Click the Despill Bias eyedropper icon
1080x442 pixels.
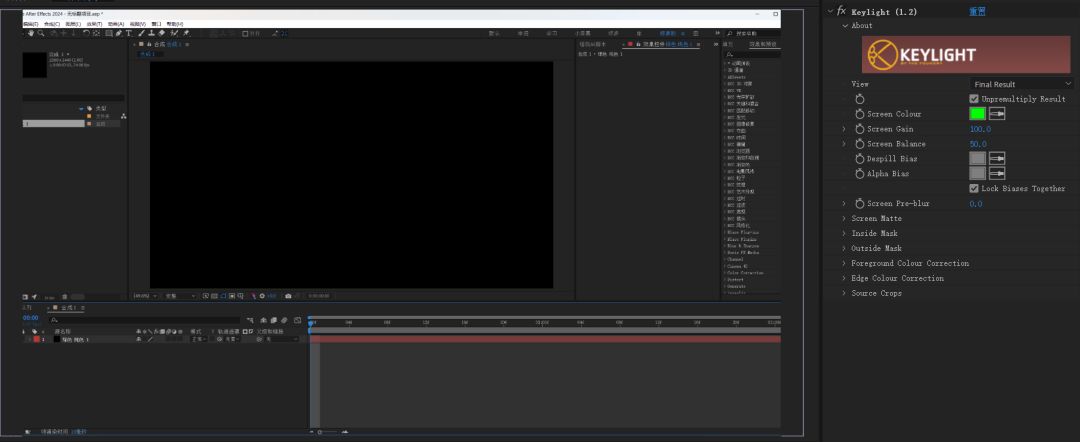point(997,158)
